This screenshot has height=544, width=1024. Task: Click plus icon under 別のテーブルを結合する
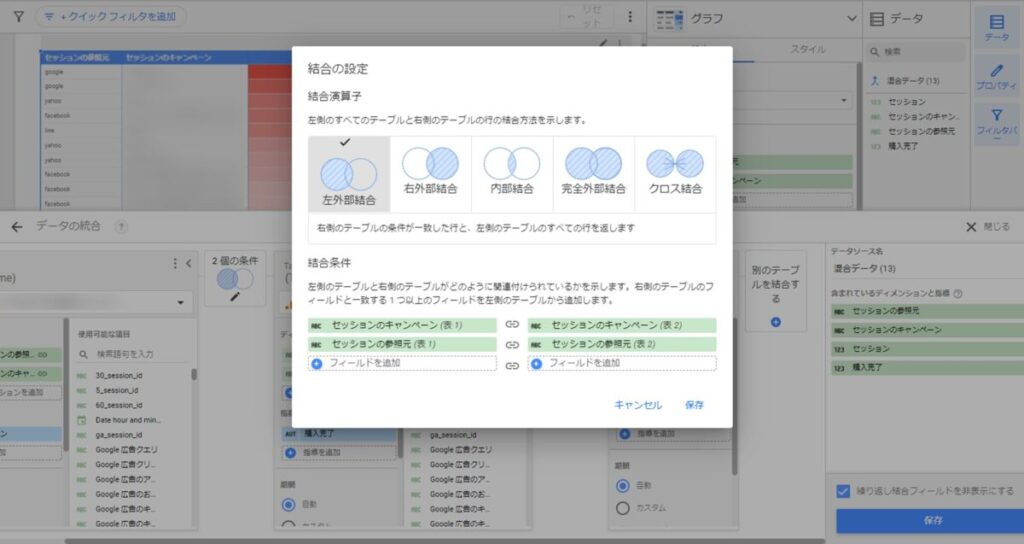[775, 322]
